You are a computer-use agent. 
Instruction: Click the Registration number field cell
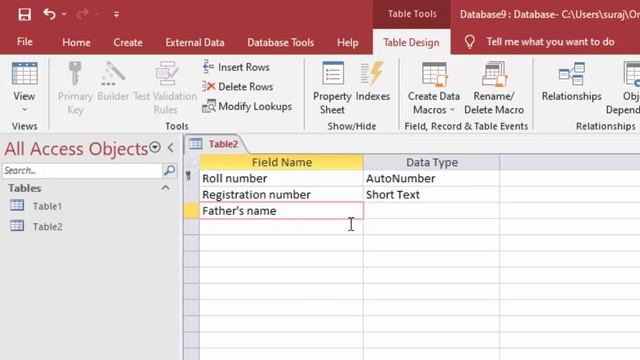281,195
